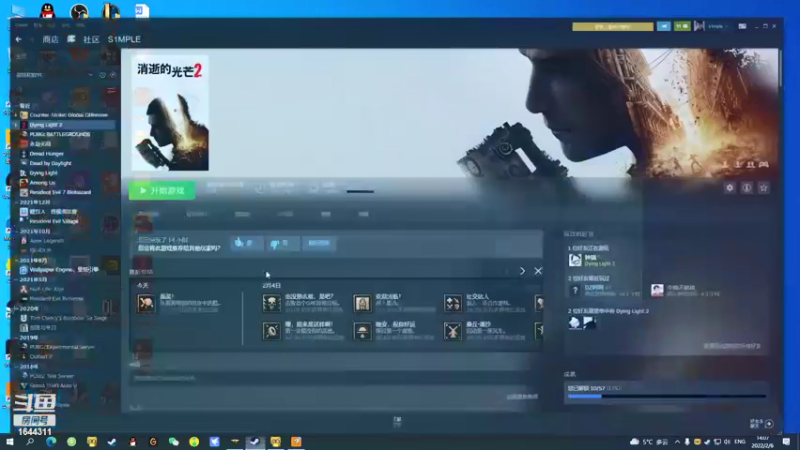Close the recent achievements panel

[x=538, y=271]
